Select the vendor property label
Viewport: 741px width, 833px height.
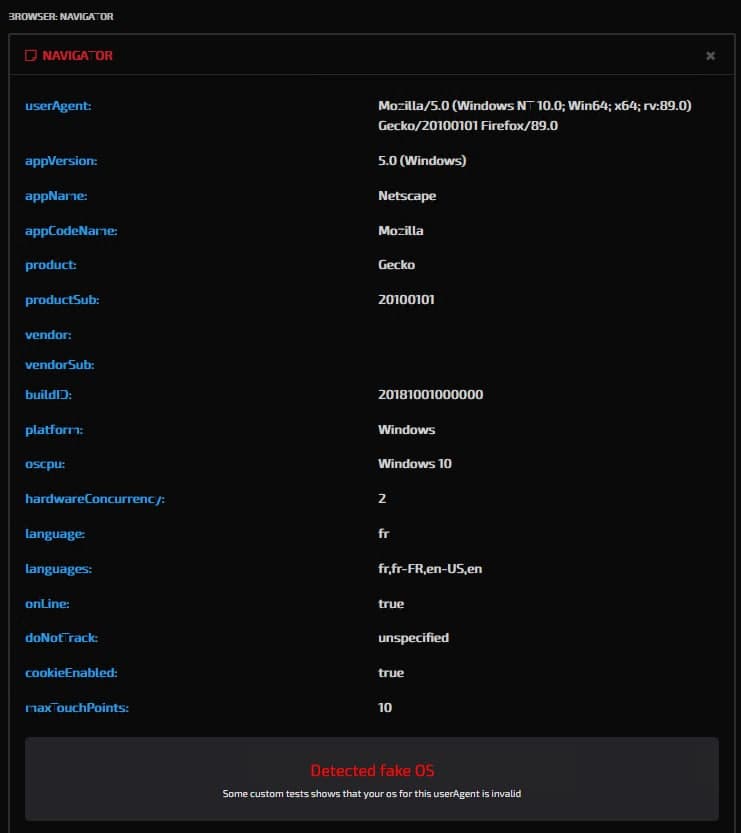point(48,335)
